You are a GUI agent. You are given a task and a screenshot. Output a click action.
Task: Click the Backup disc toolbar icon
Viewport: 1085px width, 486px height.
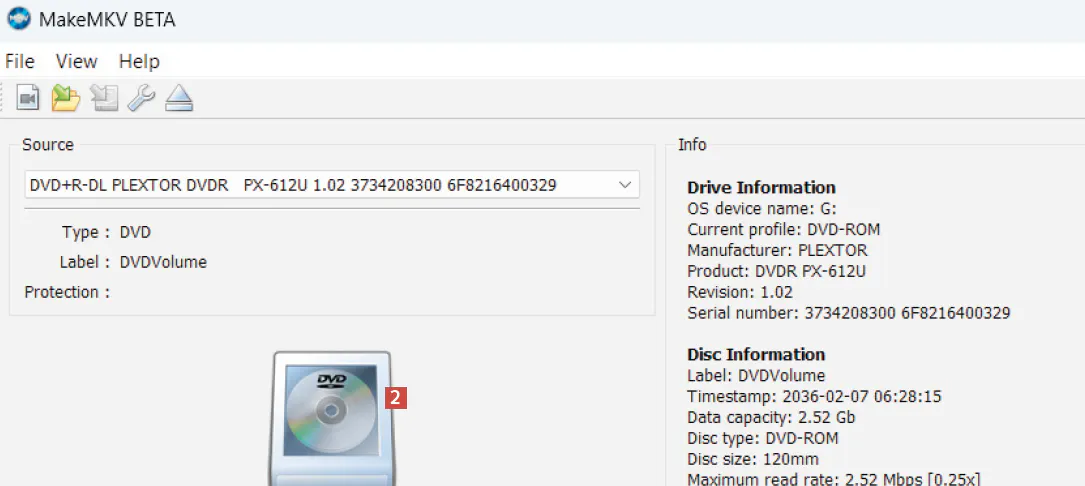point(104,98)
